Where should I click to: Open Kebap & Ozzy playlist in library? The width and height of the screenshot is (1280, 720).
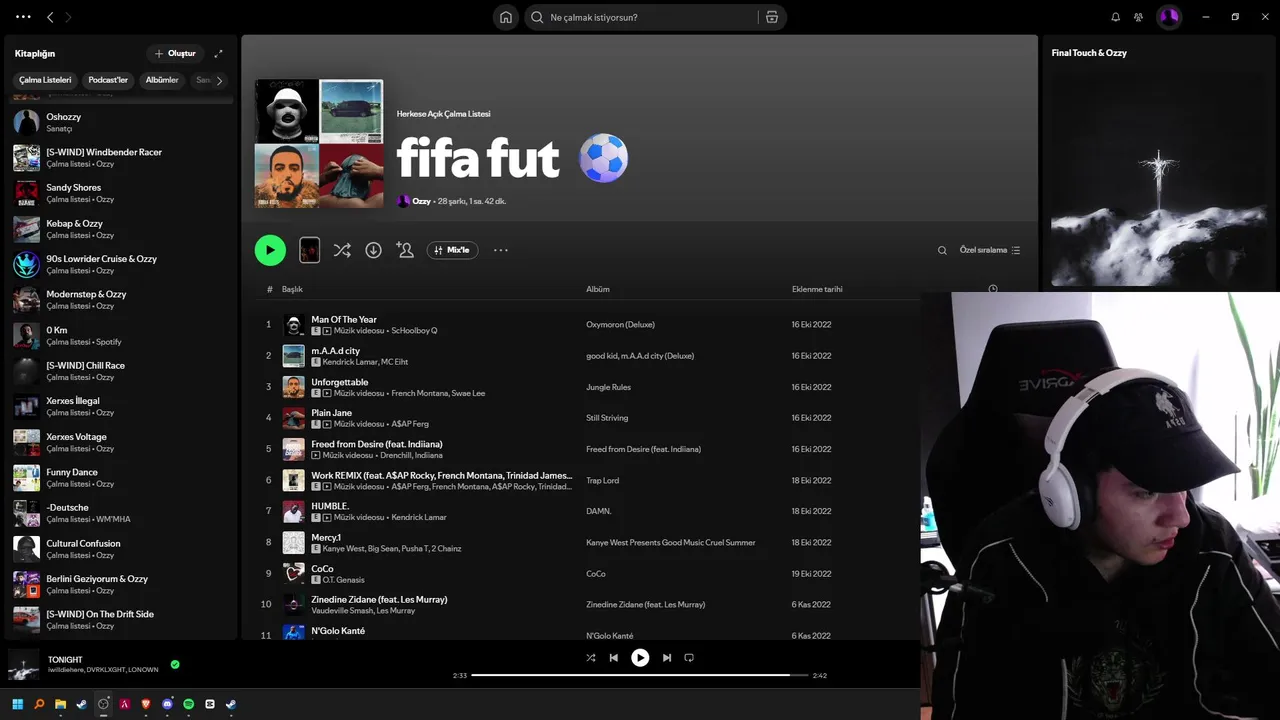tap(120, 229)
